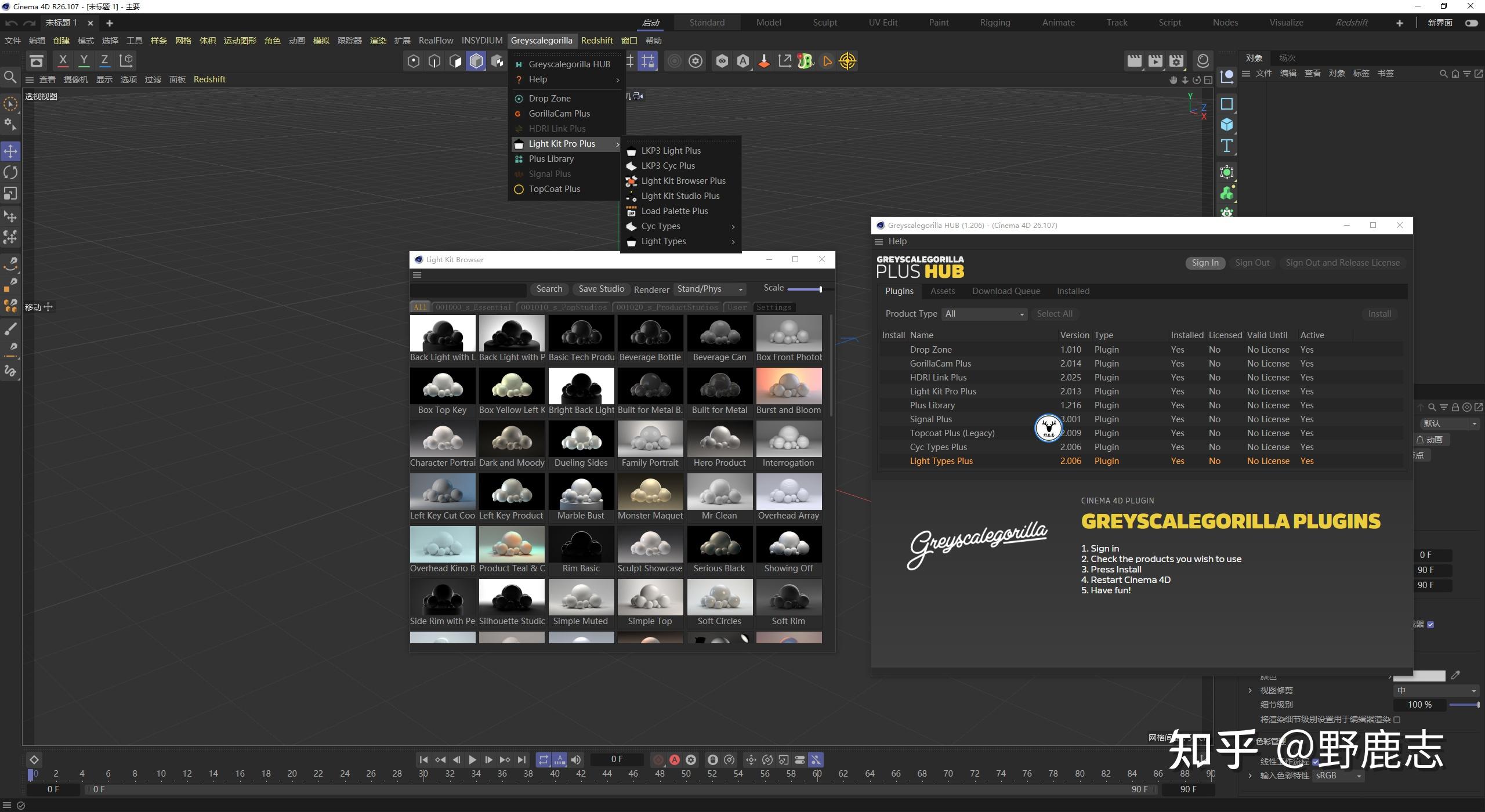
Task: Switch to the Assets tab in HUB
Action: pyautogui.click(x=943, y=291)
